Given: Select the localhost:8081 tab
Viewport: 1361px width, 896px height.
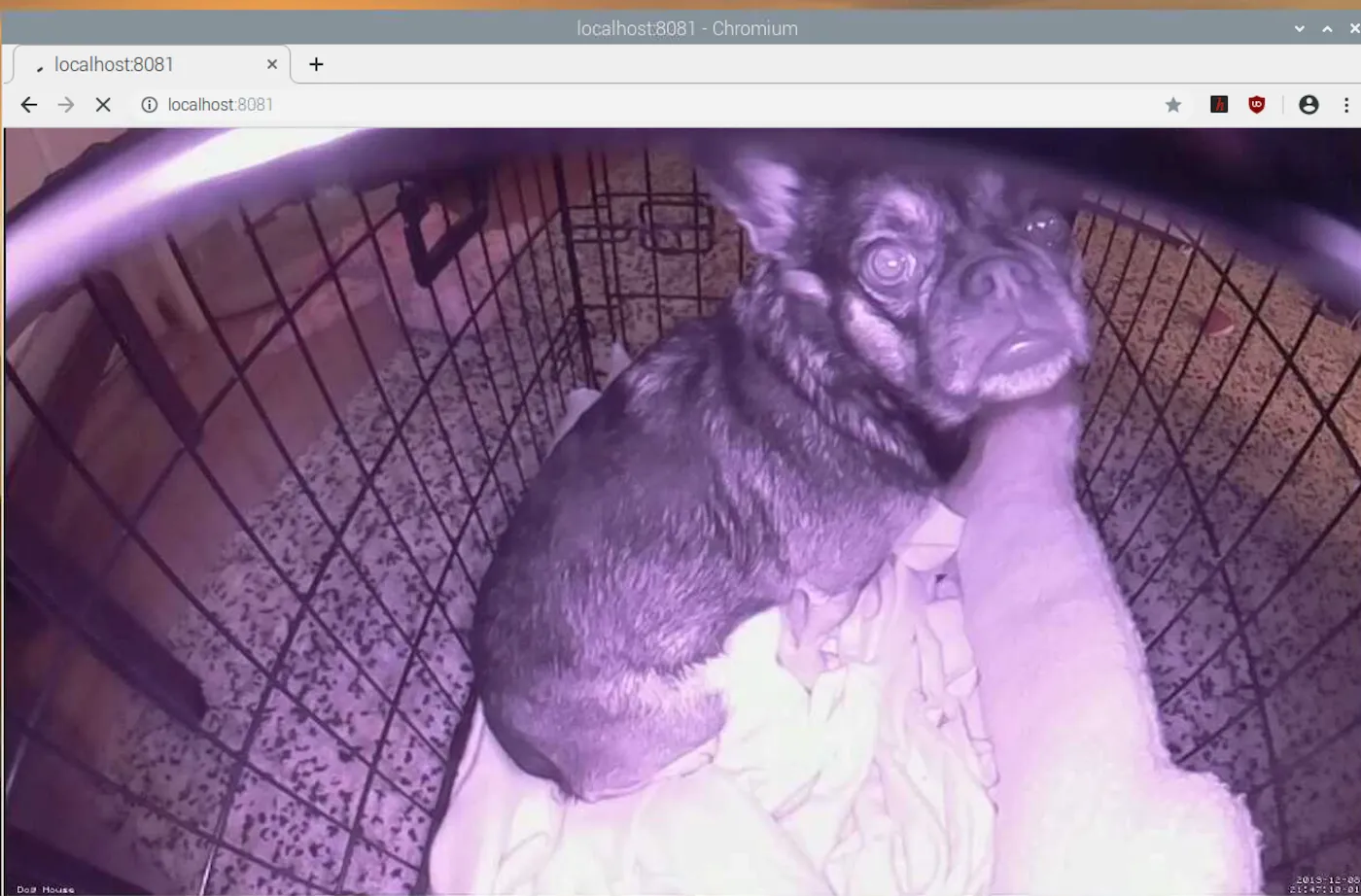Looking at the screenshot, I should 146,65.
